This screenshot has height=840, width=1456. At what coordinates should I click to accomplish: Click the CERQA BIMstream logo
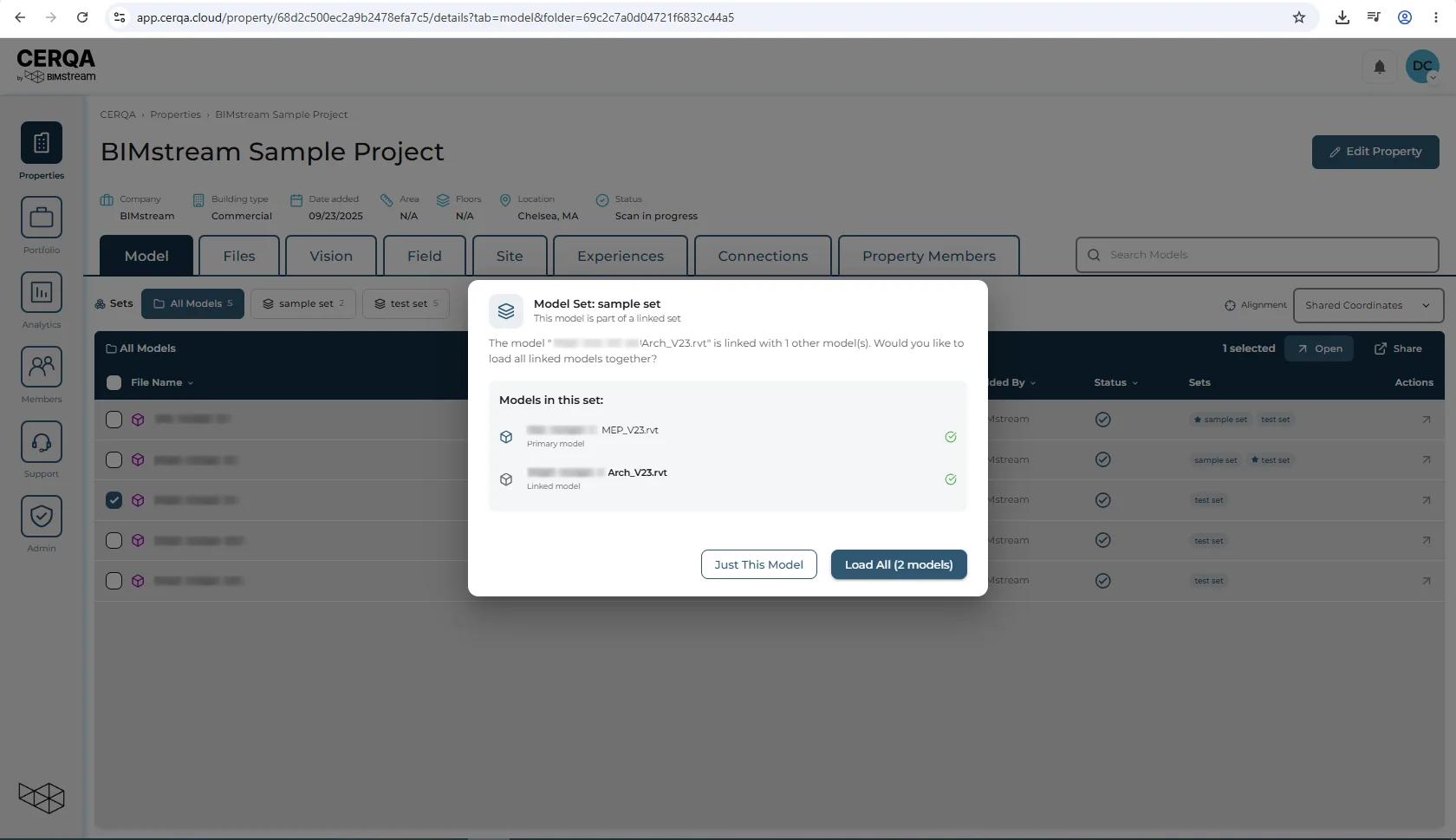56,66
